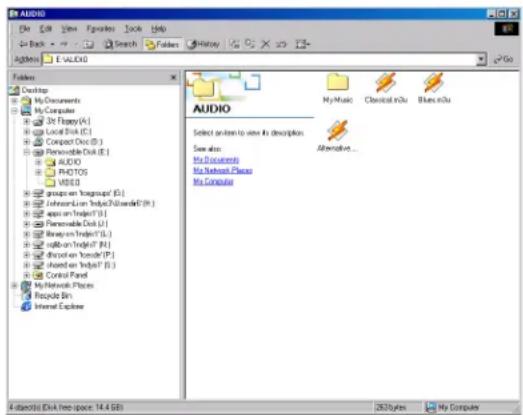This screenshot has height=415, width=523.
Task: Open the Tools menu
Action: point(133,29)
